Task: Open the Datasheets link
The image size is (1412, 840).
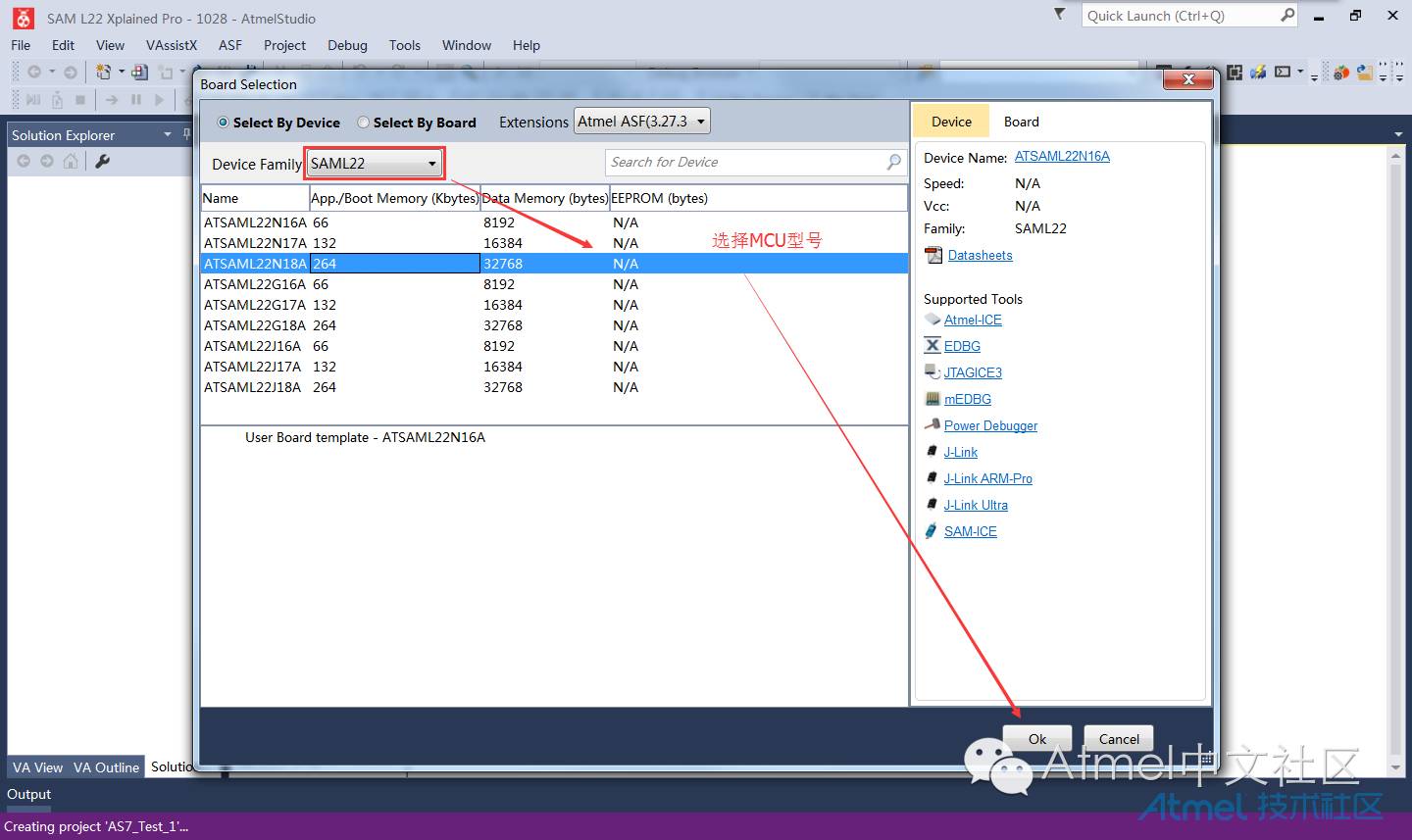Action: [980, 255]
